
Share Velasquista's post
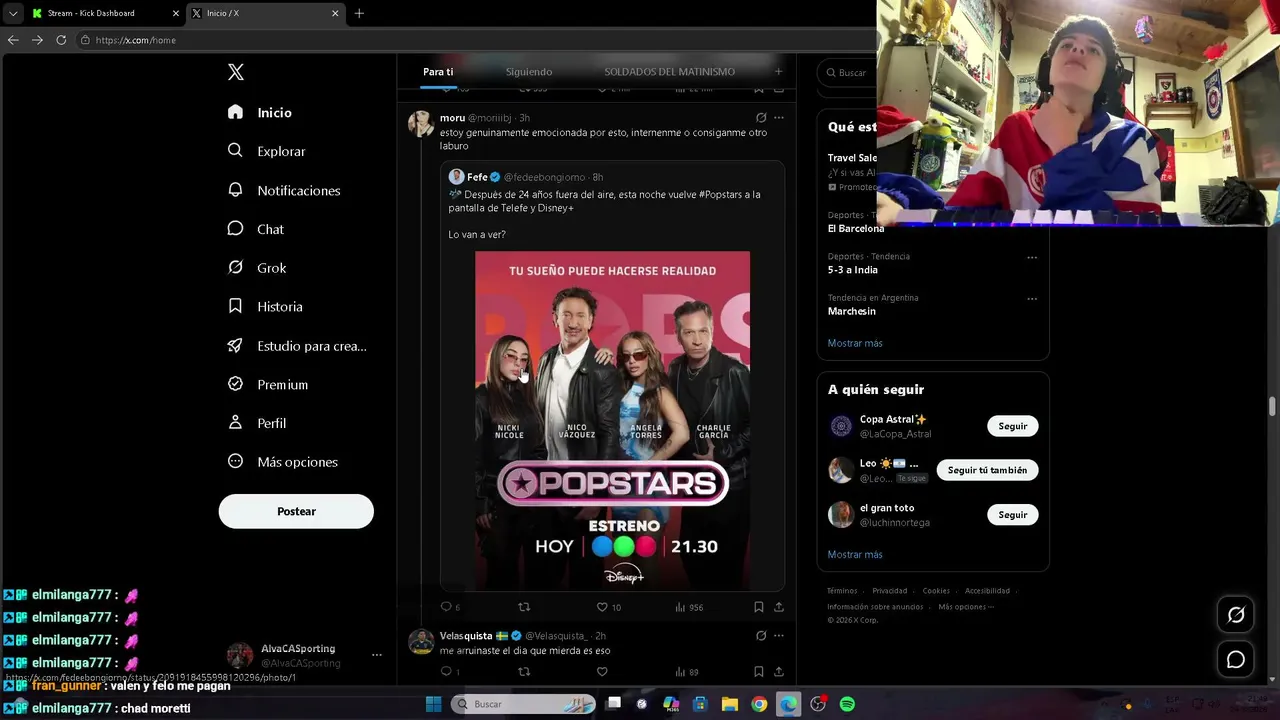click(779, 672)
